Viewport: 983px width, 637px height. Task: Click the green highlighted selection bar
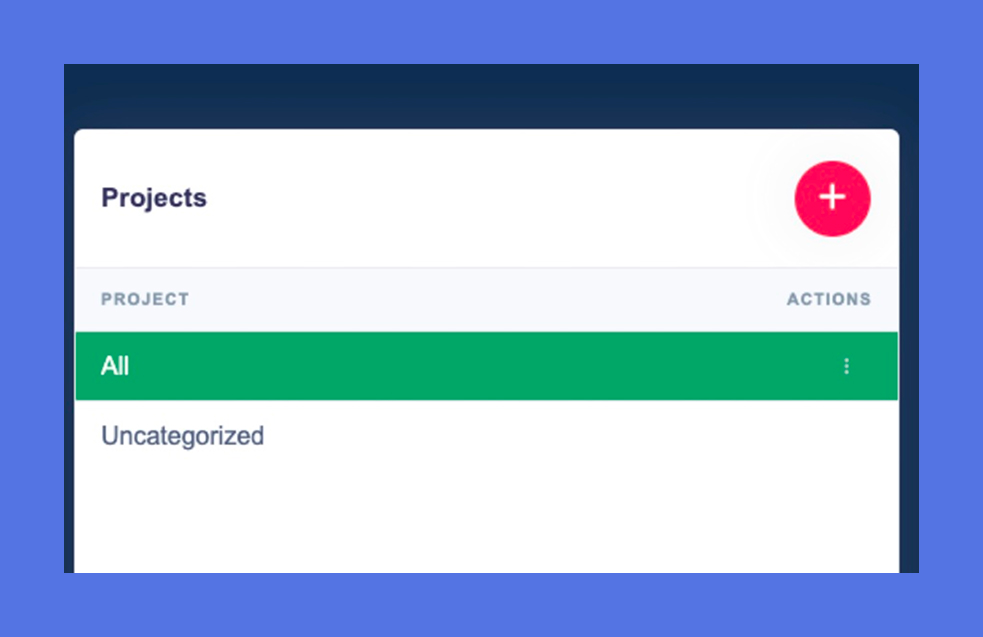click(450, 366)
